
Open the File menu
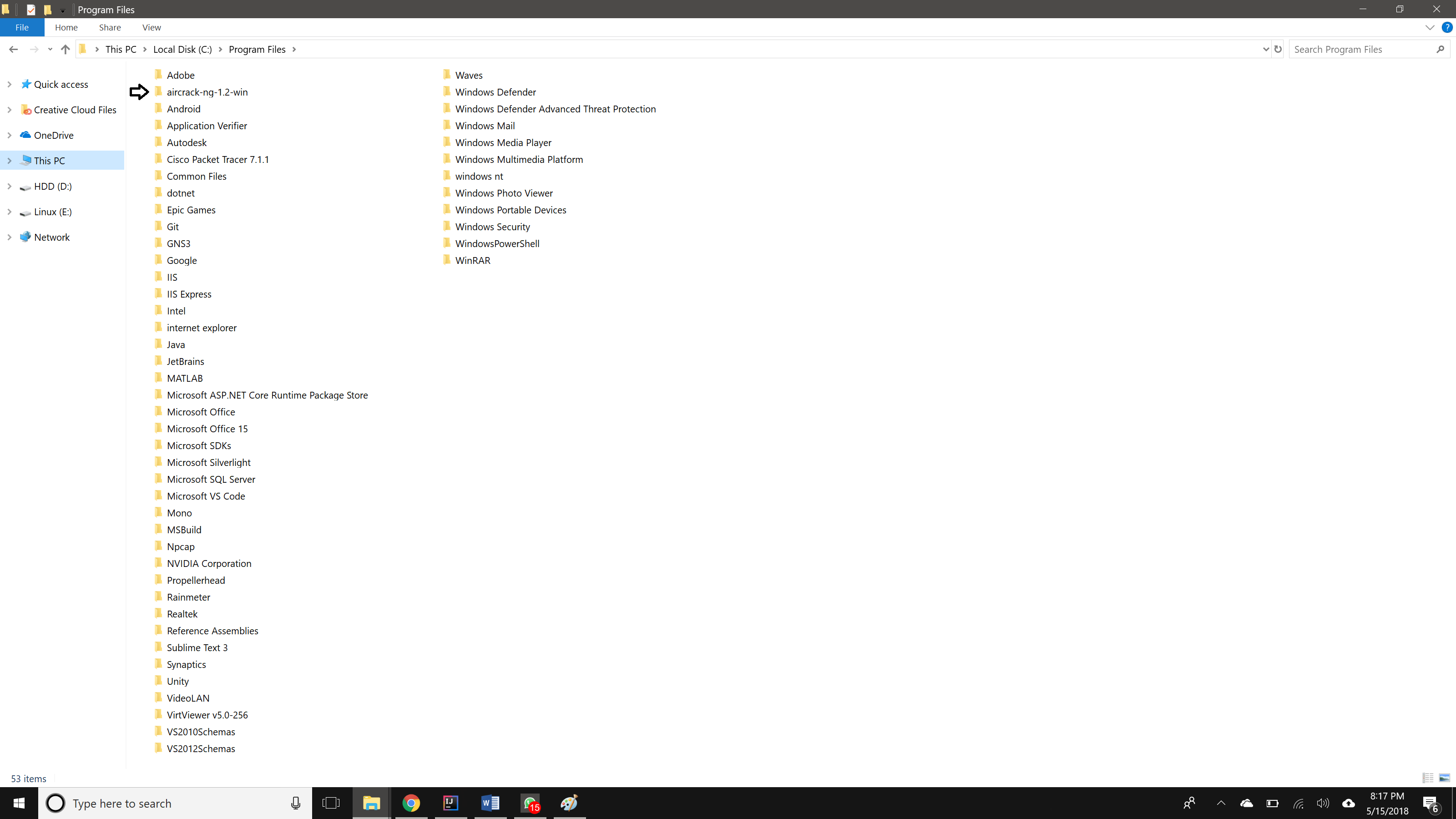(22, 27)
